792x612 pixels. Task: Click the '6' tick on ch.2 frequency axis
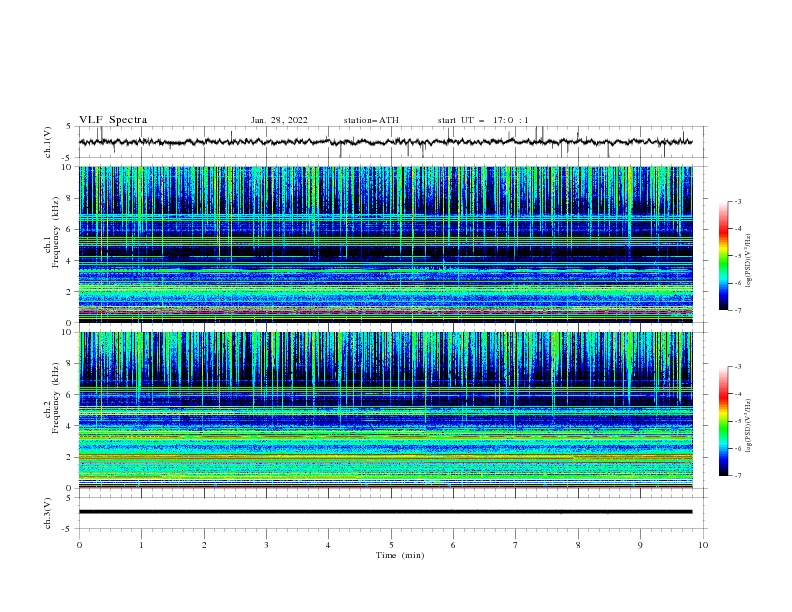(x=69, y=394)
